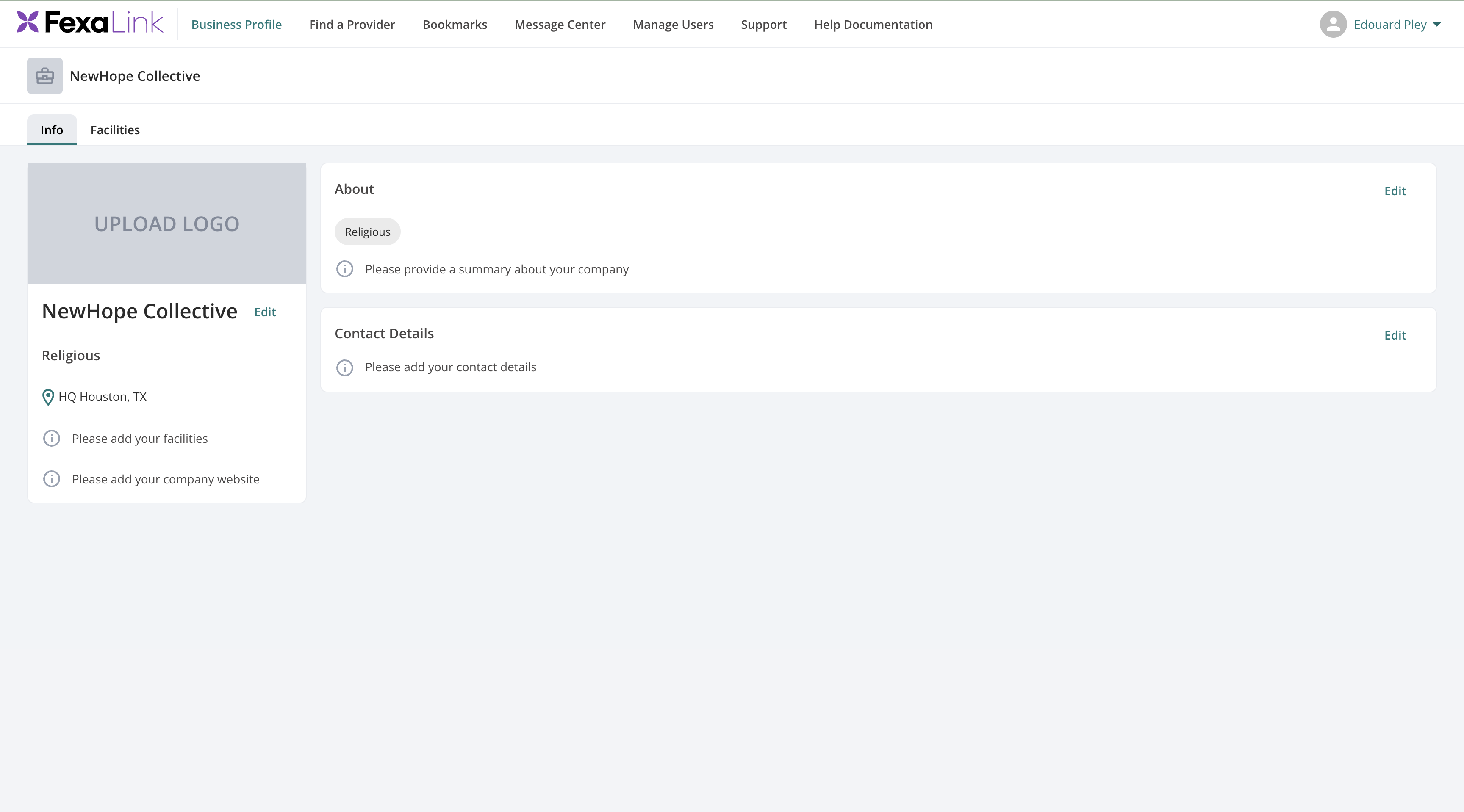Click the user avatar icon

[x=1333, y=25]
